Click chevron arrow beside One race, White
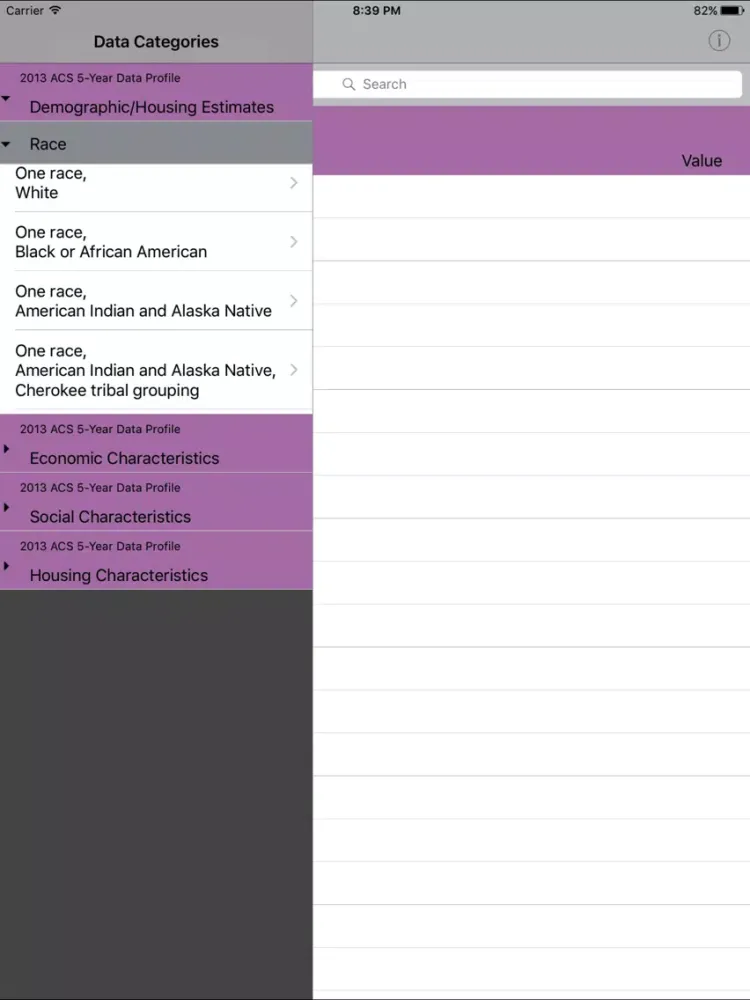Screen dimensions: 750x1000 [293, 183]
